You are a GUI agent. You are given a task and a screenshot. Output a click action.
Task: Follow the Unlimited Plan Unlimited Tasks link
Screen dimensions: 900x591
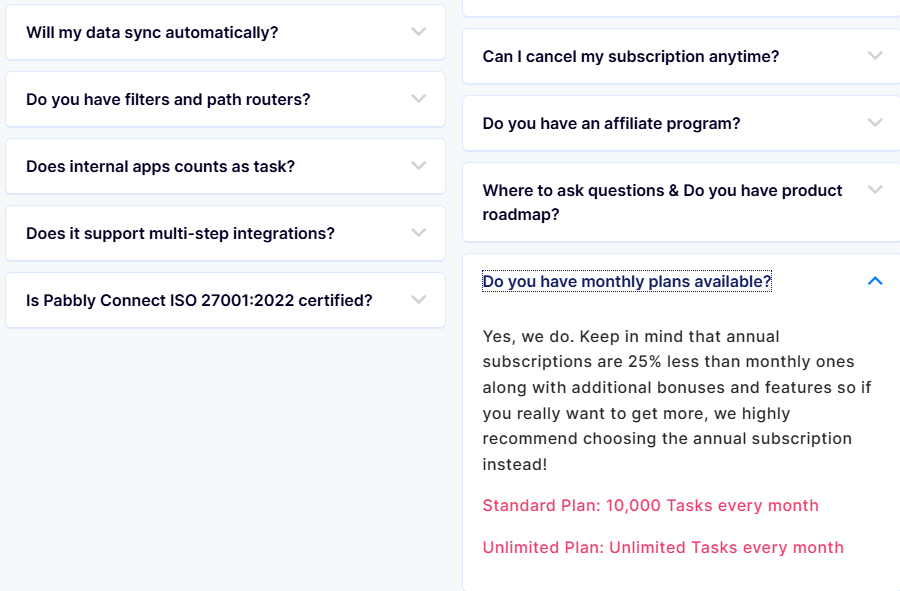[663, 547]
